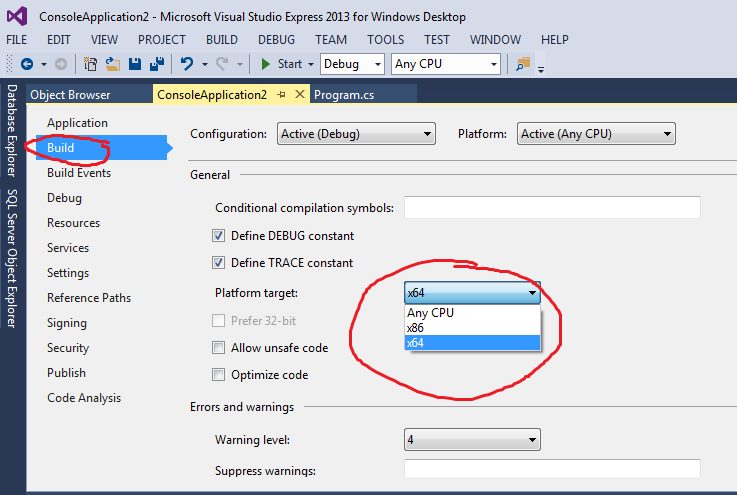Click the New Project toolbar icon
The height and width of the screenshot is (495, 737).
pyautogui.click(x=91, y=64)
